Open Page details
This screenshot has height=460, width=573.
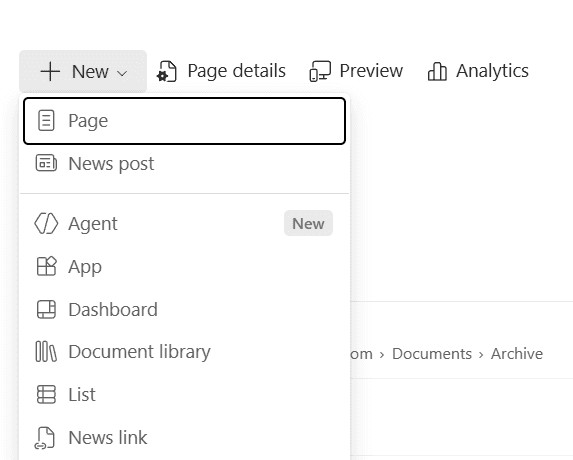pos(221,71)
